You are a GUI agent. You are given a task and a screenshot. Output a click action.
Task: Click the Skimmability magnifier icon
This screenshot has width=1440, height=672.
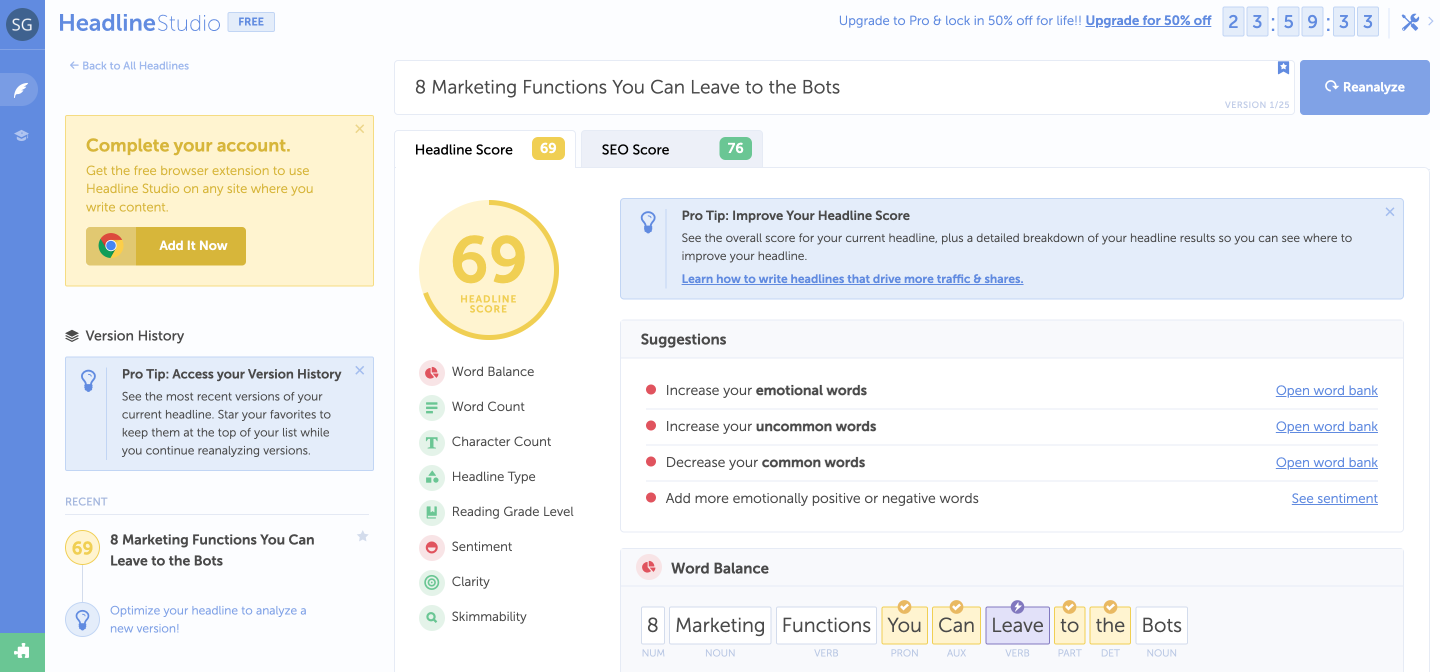[432, 617]
